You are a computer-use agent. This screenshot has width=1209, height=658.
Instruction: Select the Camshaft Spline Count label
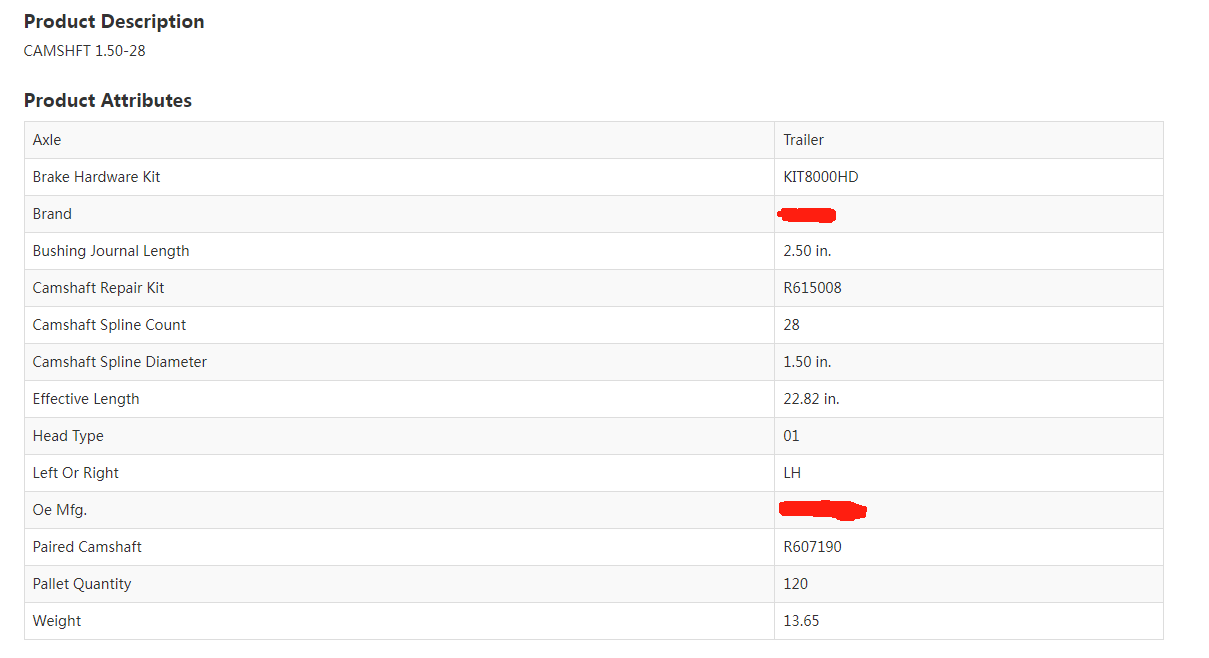coord(109,325)
